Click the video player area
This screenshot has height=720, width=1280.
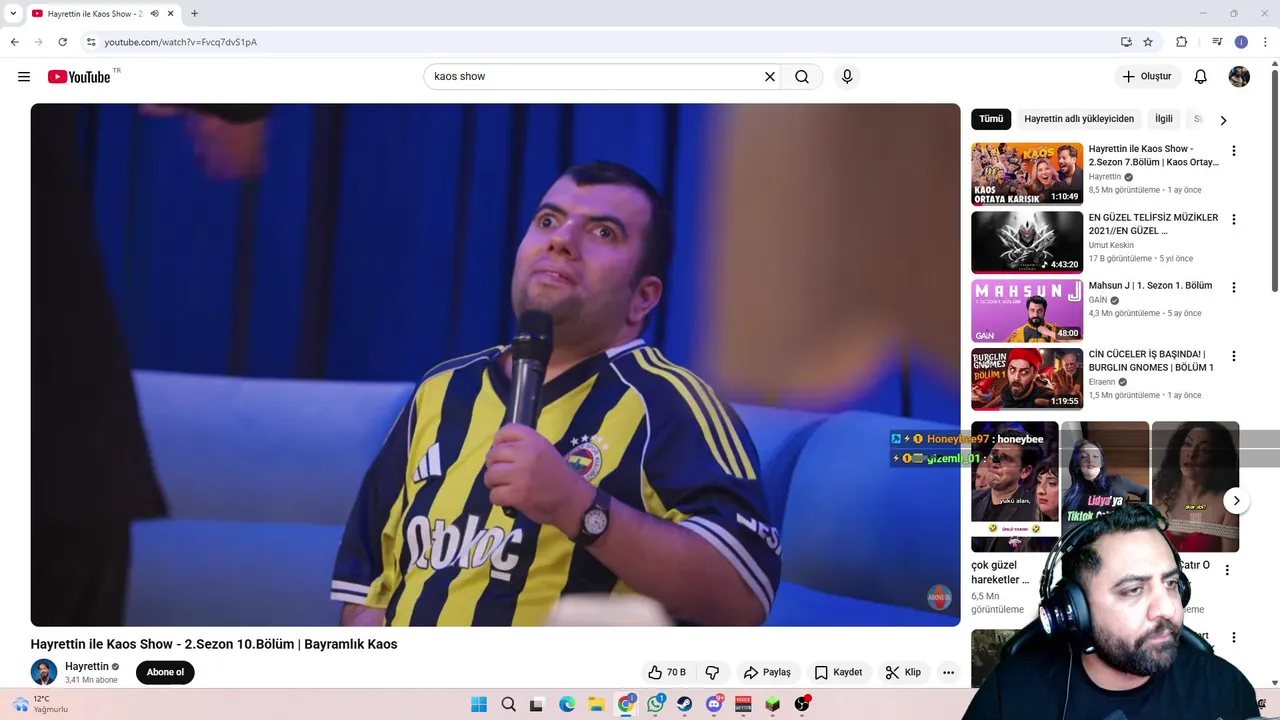point(495,365)
